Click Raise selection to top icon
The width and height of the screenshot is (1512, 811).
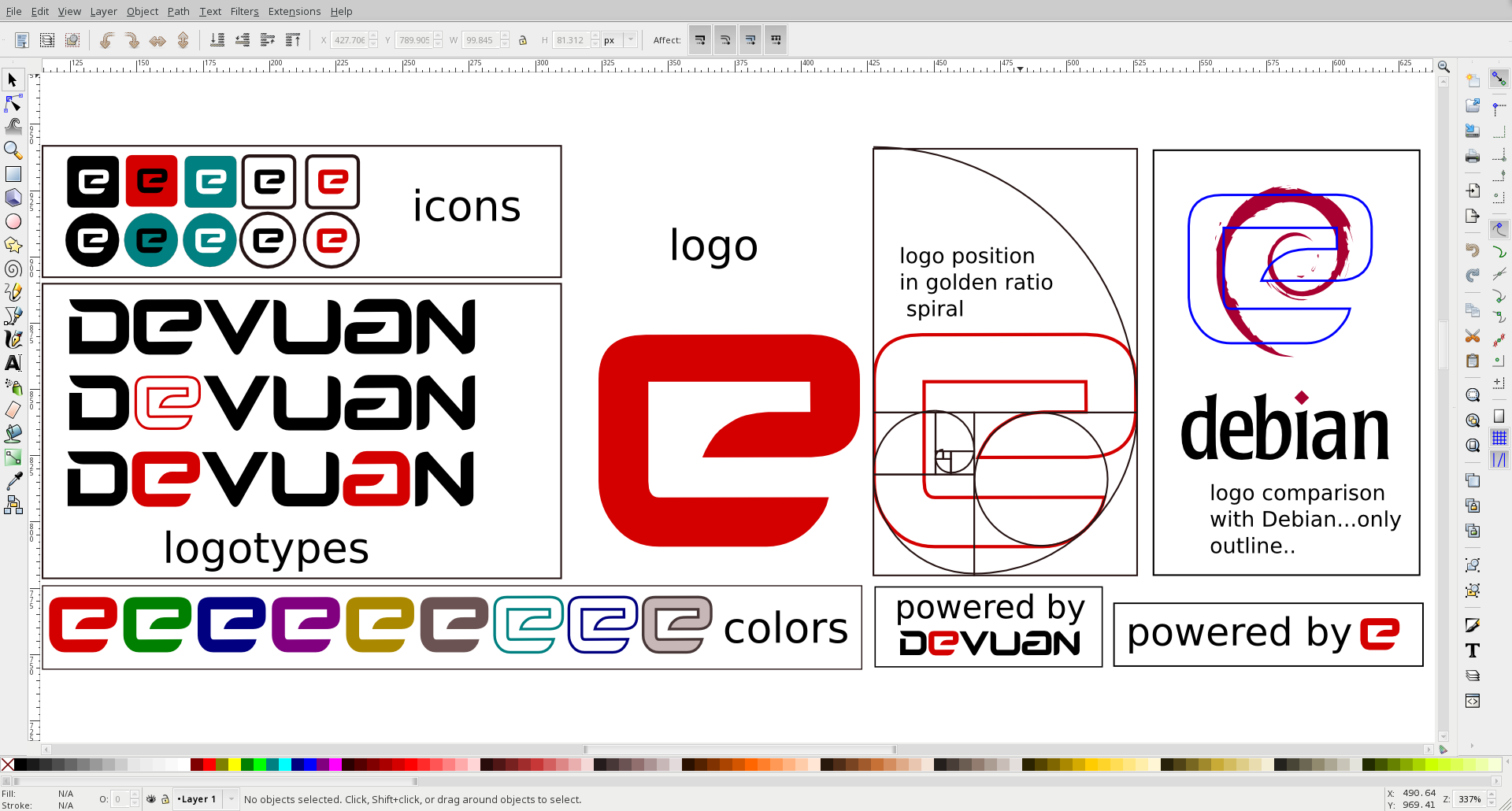(x=293, y=40)
